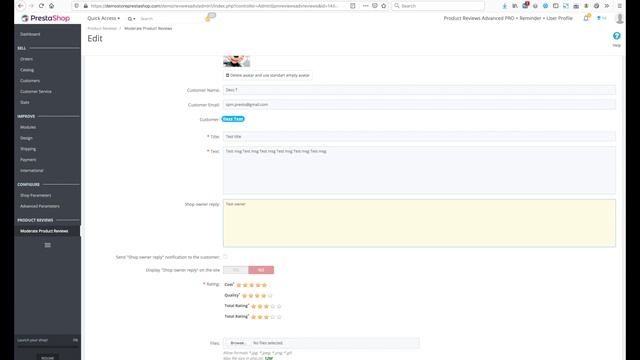Click the browser Search box
Viewport: 640px width, 360px height.
tap(438, 6)
